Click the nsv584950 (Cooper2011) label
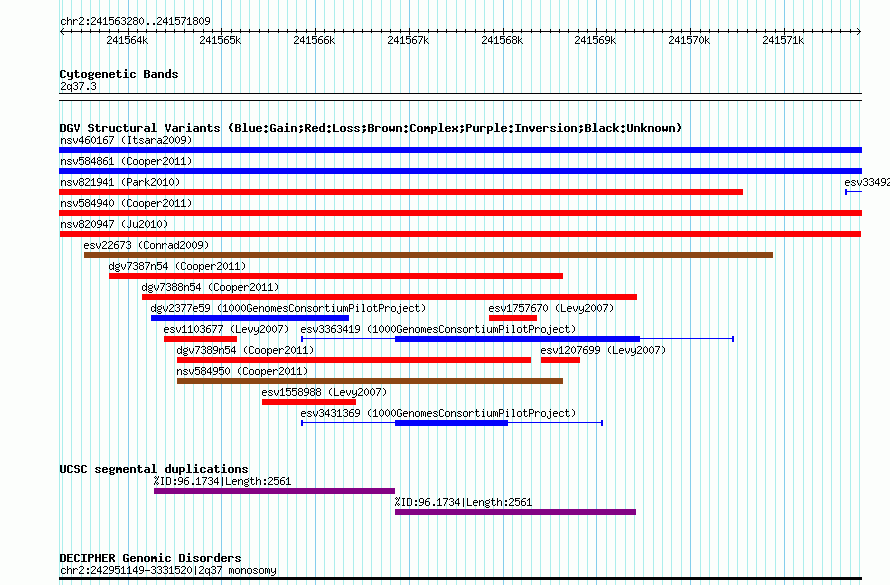This screenshot has height=585, width=890. pos(242,371)
